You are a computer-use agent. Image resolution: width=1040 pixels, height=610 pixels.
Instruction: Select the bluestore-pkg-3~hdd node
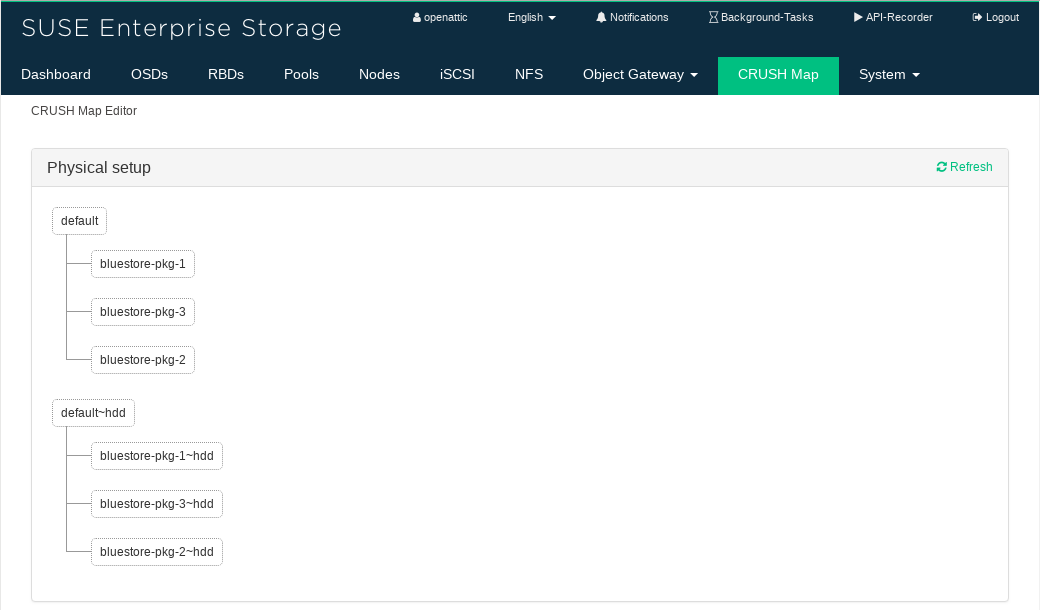157,504
